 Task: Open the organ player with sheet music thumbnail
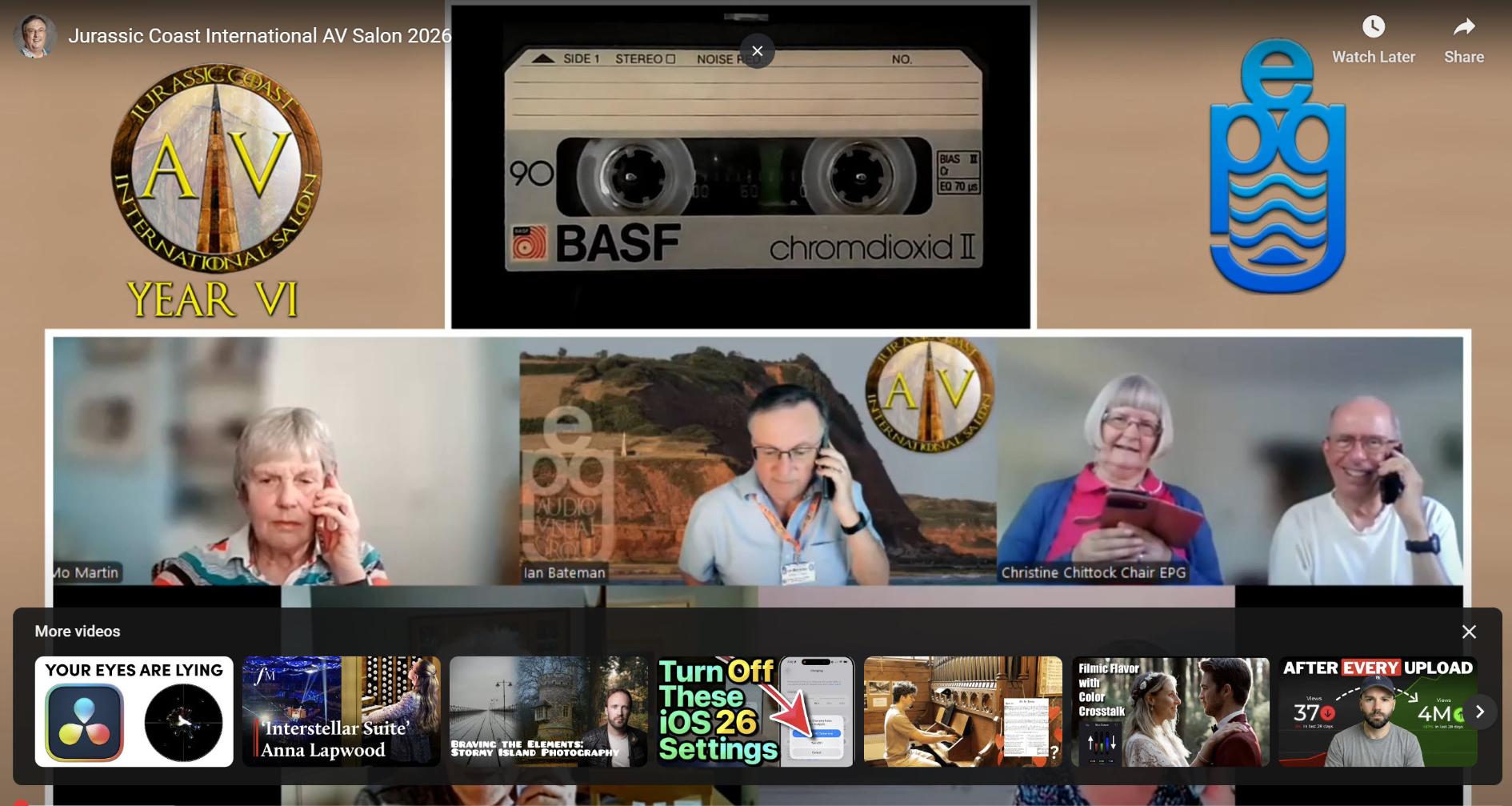(x=963, y=712)
